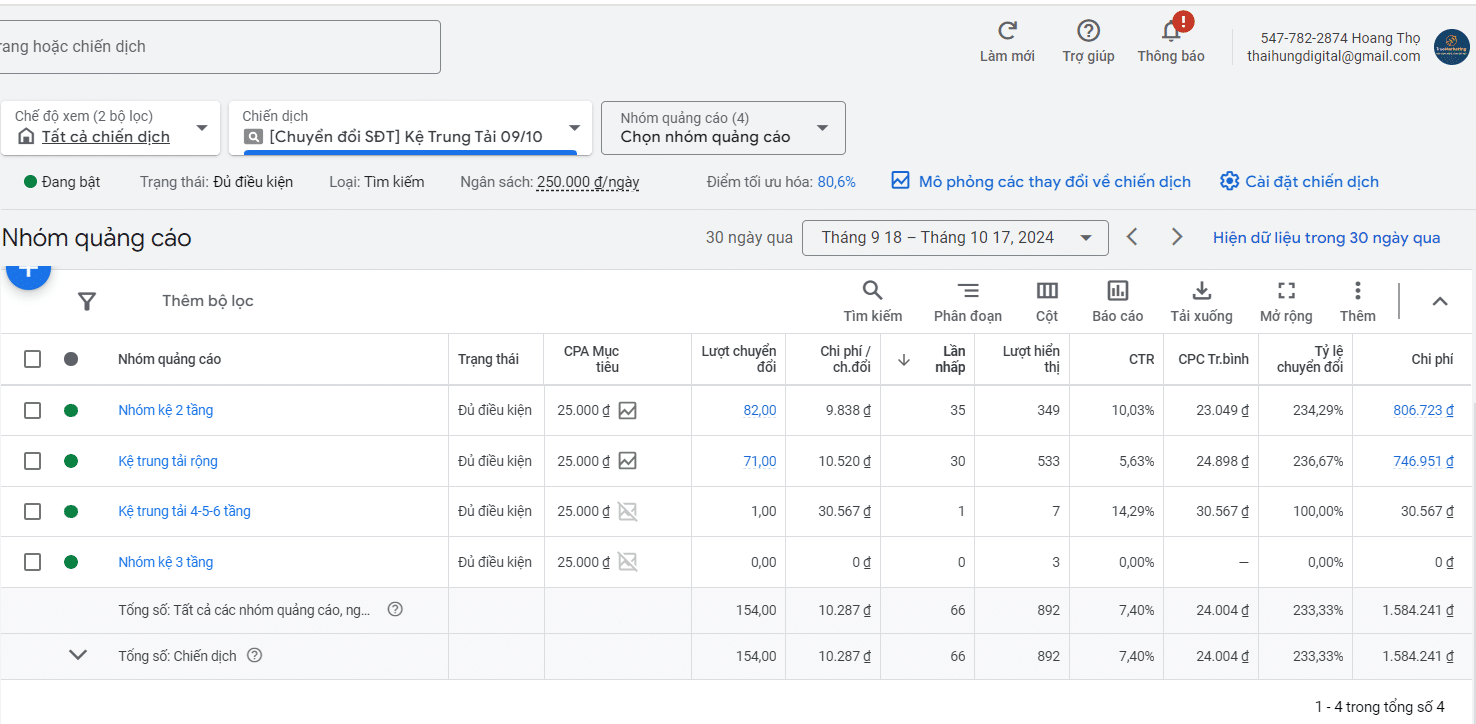
Task: Click the Mở rộng expand table icon
Action: (x=1286, y=291)
